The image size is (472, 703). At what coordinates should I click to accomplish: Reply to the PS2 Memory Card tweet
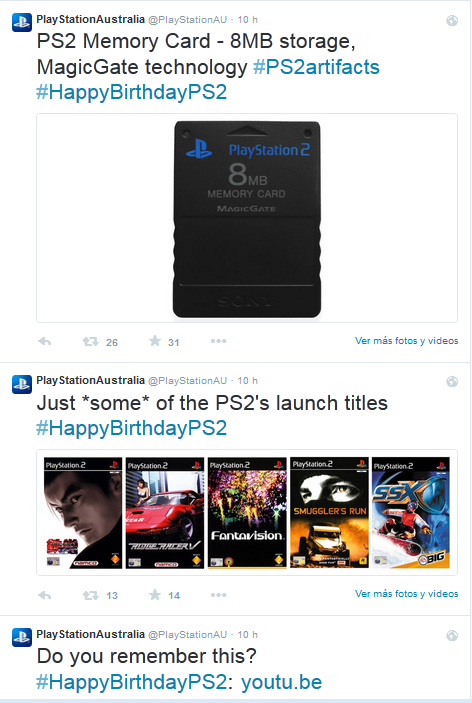coord(44,342)
